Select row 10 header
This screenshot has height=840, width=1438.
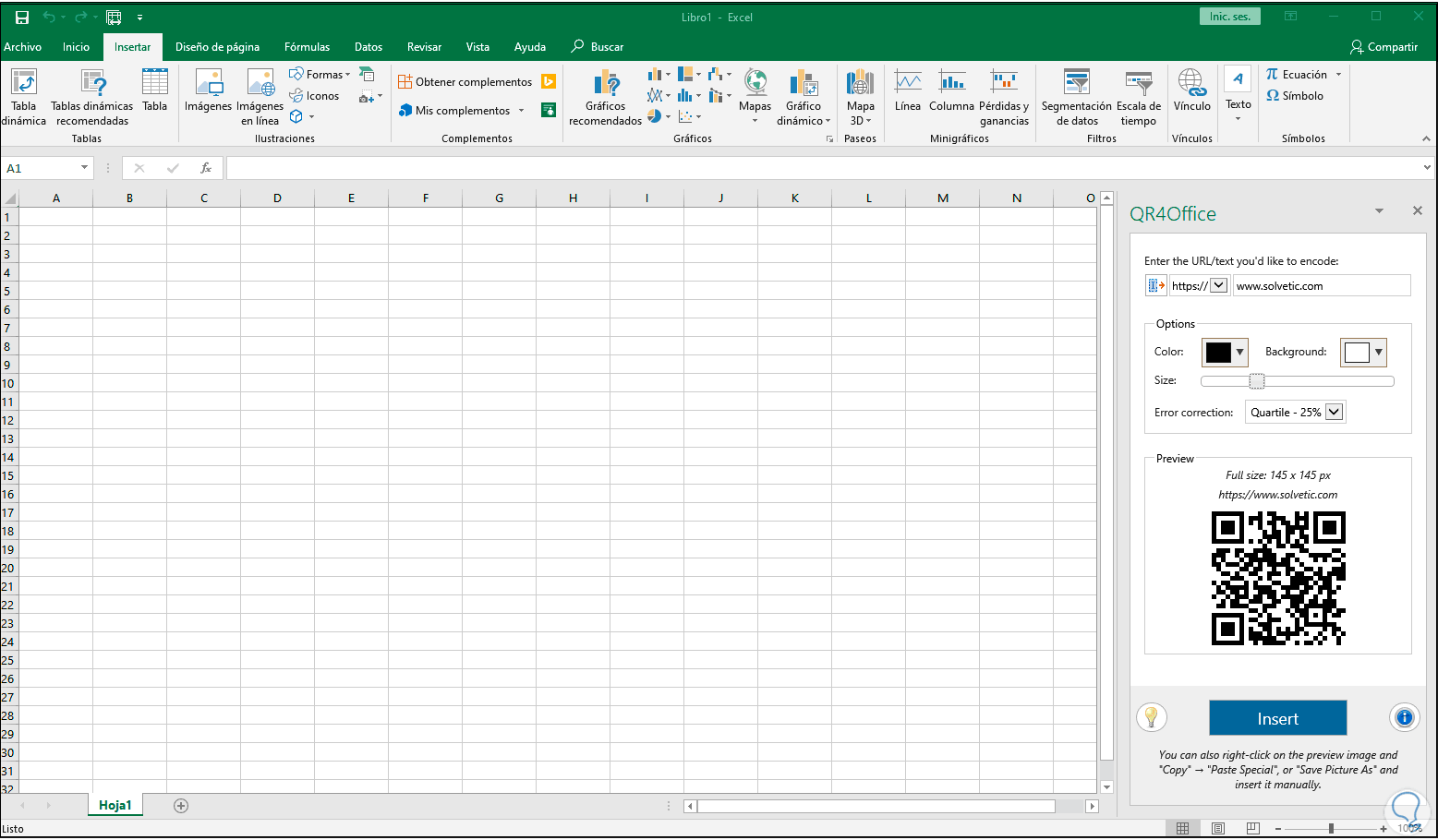click(x=8, y=383)
